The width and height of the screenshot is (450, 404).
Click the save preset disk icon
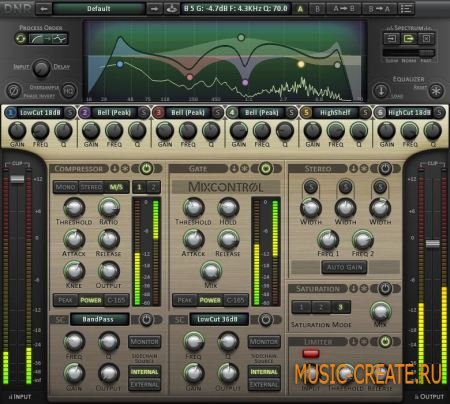(x=172, y=9)
